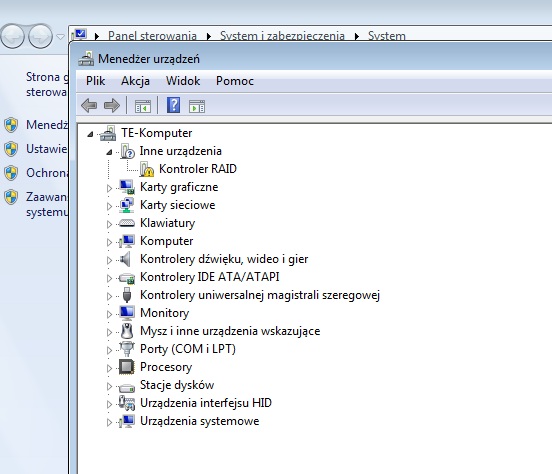
Task: Click the mouse icon for pointing devices
Action: pyautogui.click(x=127, y=331)
